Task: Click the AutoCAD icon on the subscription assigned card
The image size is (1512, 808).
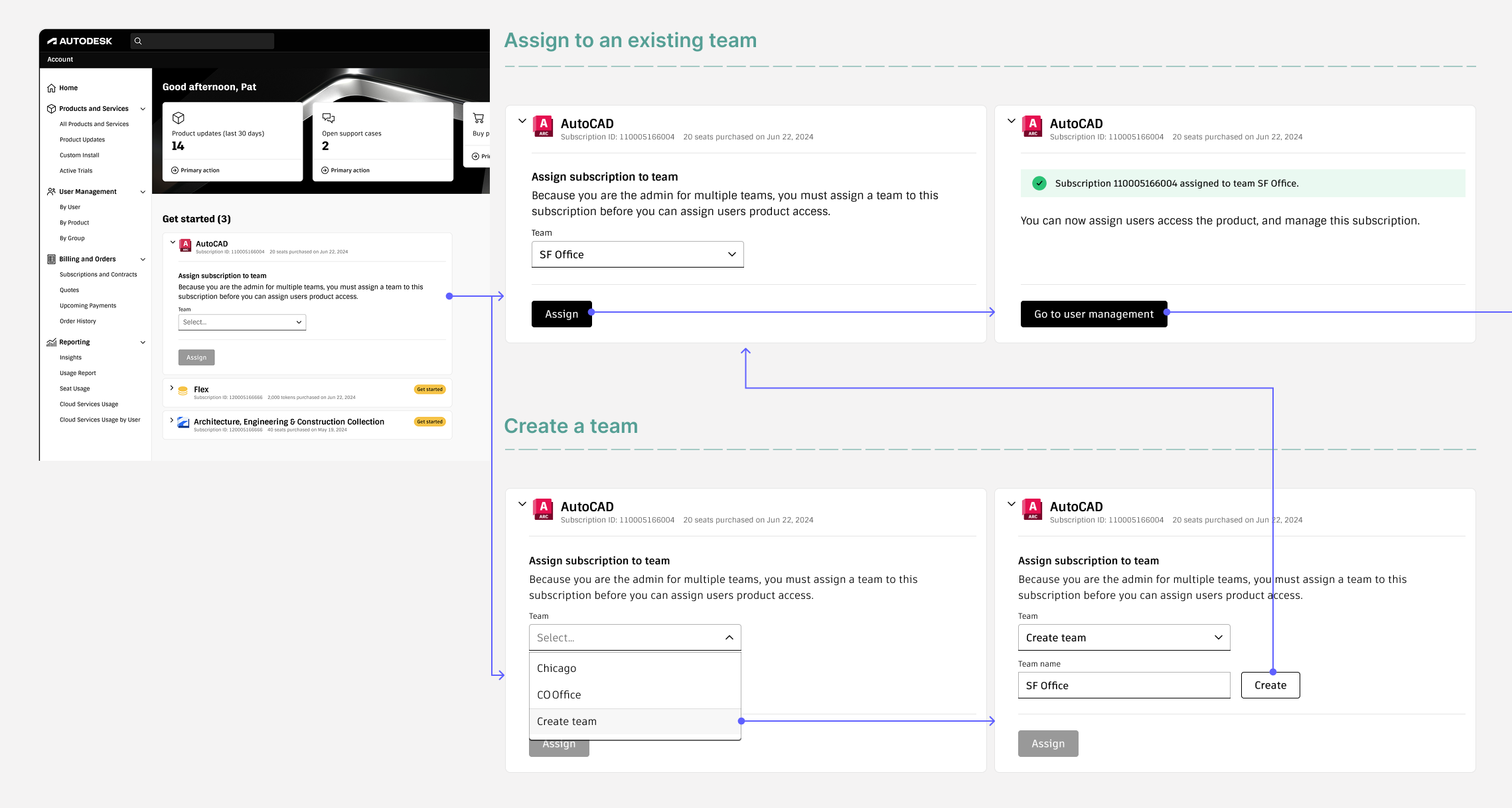Action: pyautogui.click(x=1033, y=126)
